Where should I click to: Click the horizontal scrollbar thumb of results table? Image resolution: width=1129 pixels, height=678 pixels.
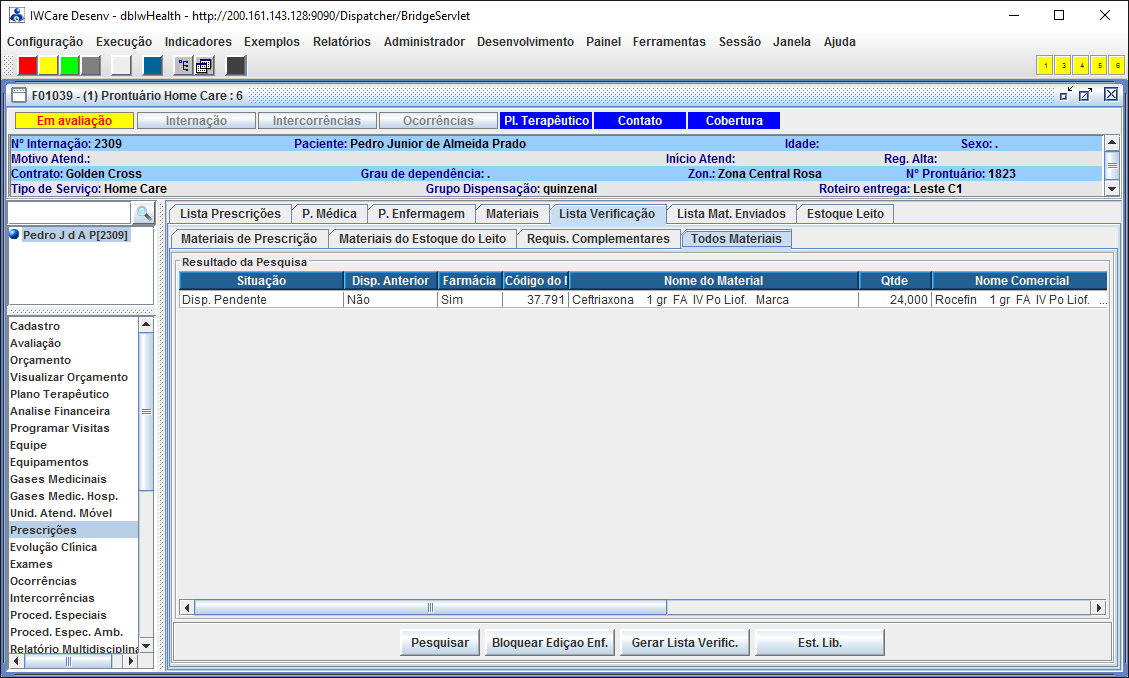431,607
